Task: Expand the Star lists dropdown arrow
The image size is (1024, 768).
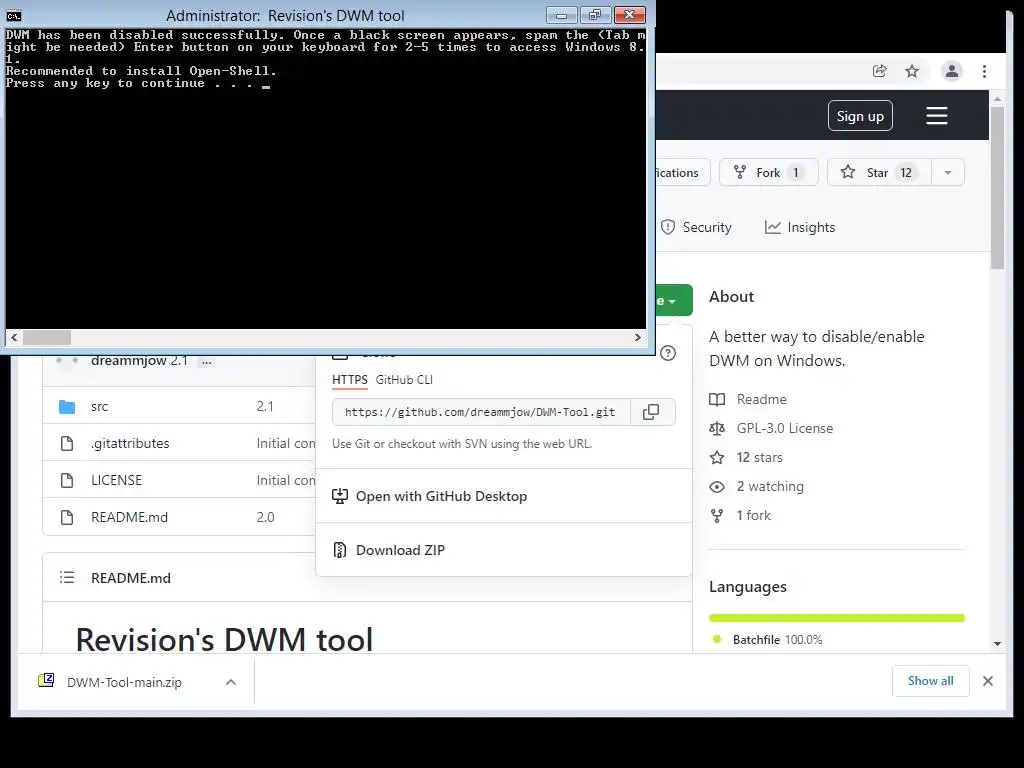Action: 948,172
